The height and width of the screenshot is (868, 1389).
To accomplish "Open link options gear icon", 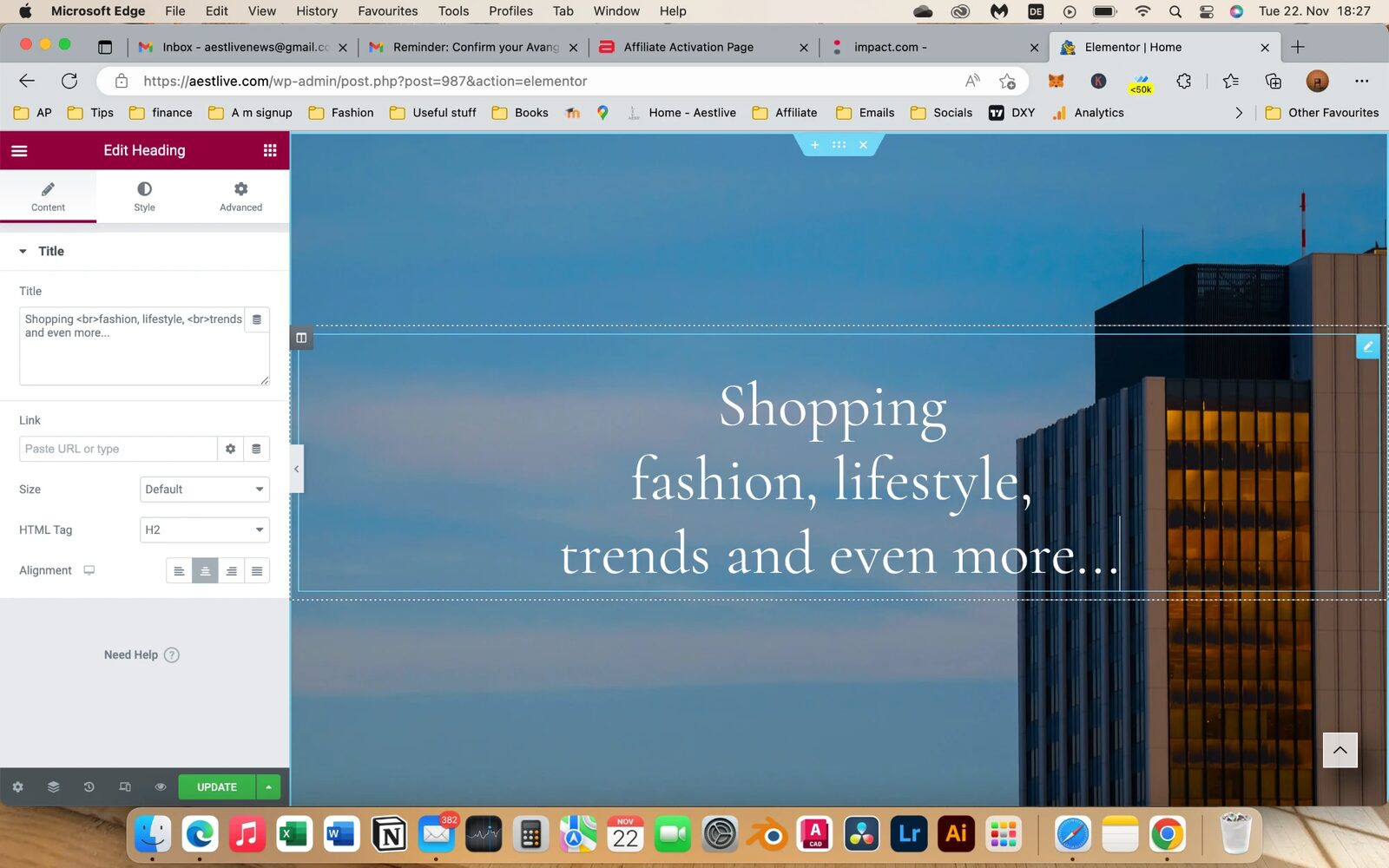I will click(x=230, y=449).
